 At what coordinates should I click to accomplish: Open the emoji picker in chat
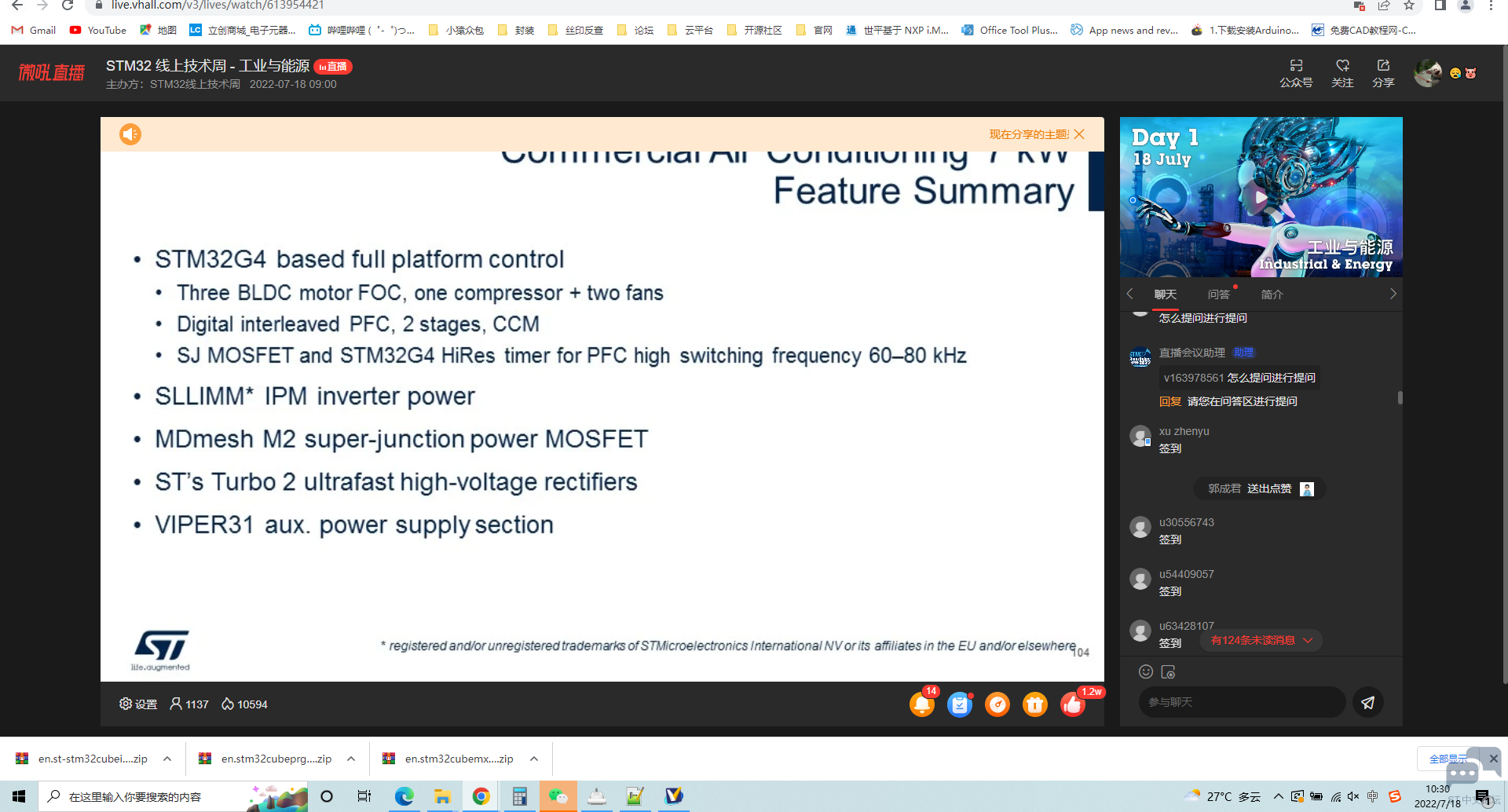1146,671
